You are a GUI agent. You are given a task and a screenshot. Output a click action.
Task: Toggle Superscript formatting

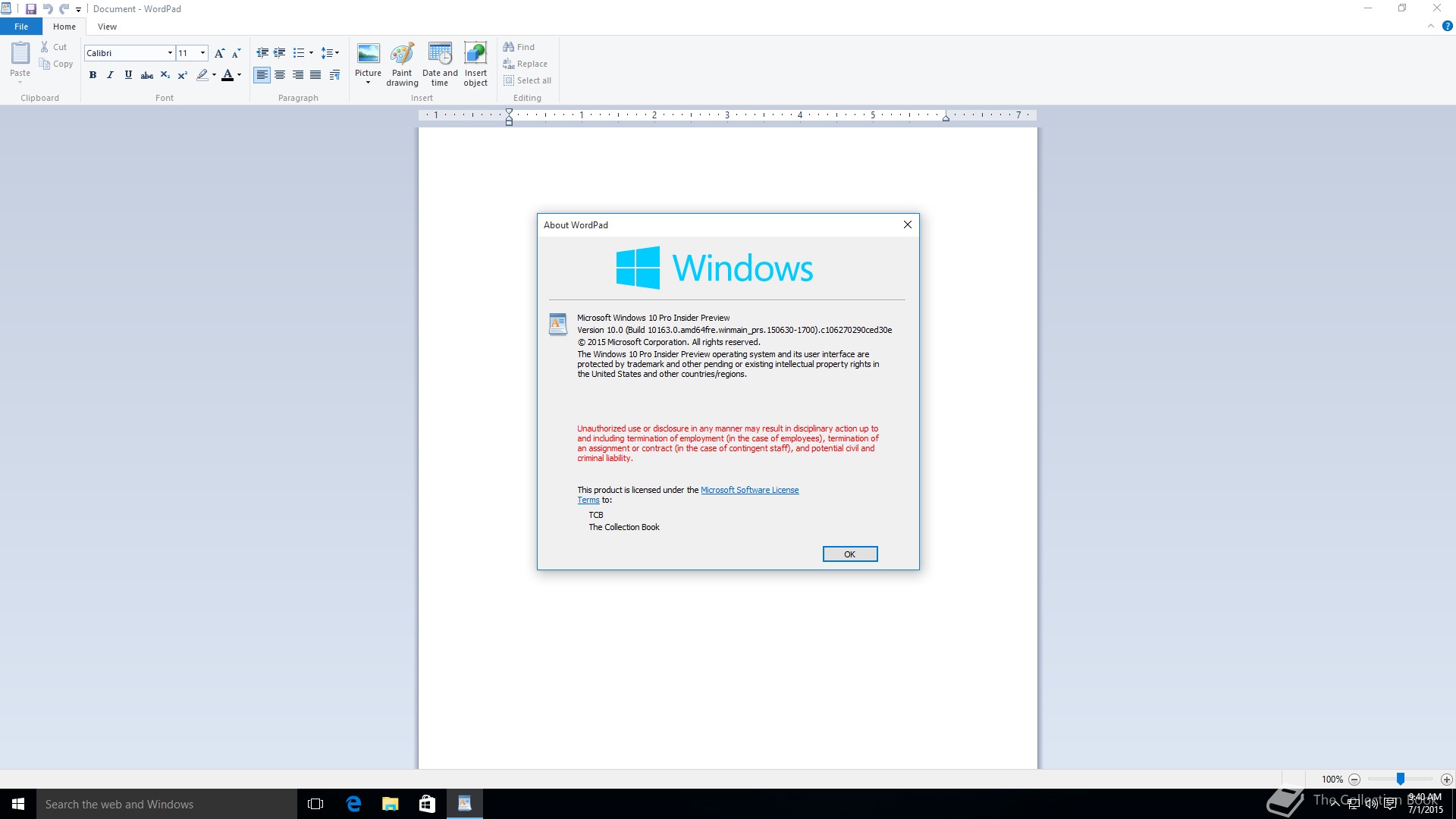pyautogui.click(x=183, y=75)
